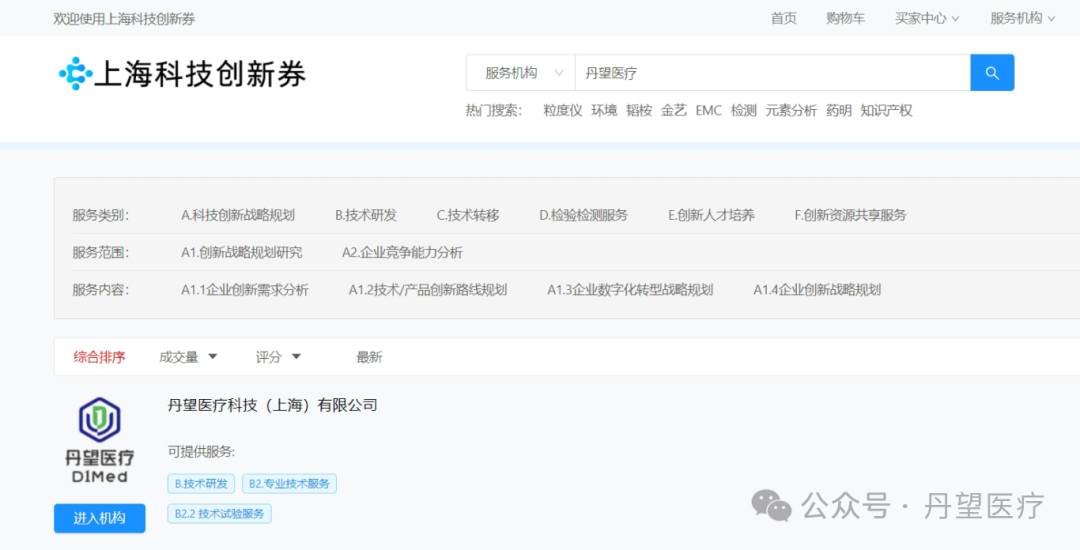Open the 服务机构 search type dropdown
The height and width of the screenshot is (550, 1080).
pyautogui.click(x=521, y=73)
